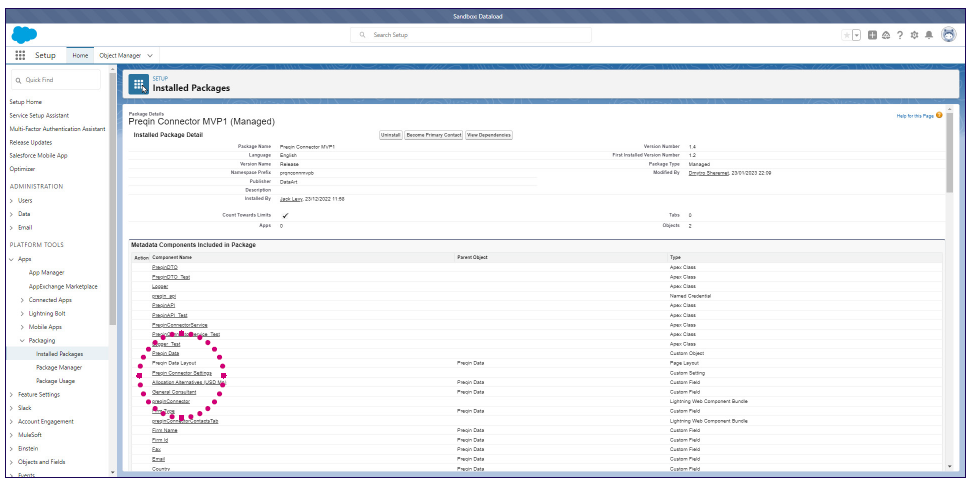Open Service Setup Assistant
This screenshot has width=976, height=483.
tap(39, 115)
